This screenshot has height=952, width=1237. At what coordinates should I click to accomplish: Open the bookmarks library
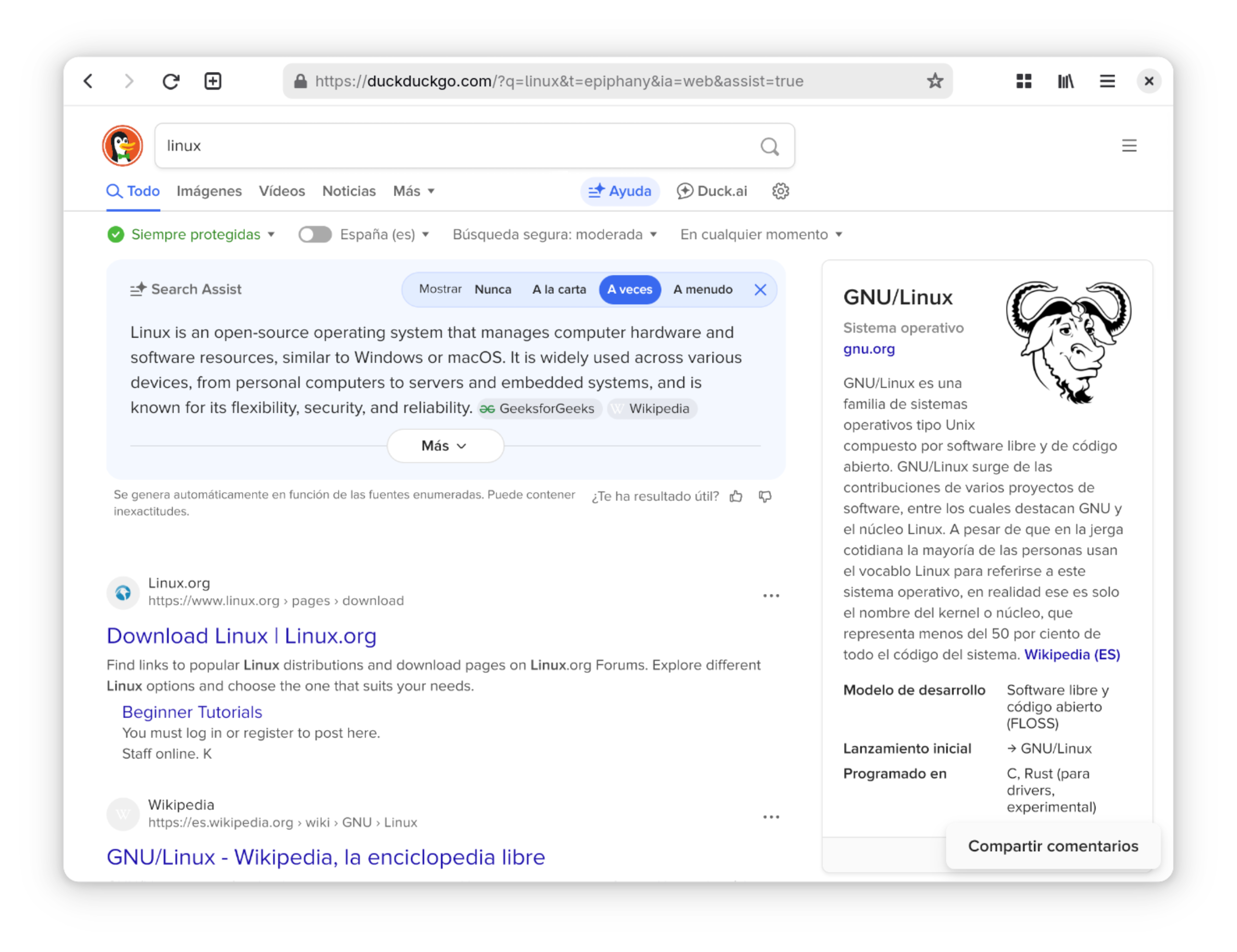(x=1066, y=81)
